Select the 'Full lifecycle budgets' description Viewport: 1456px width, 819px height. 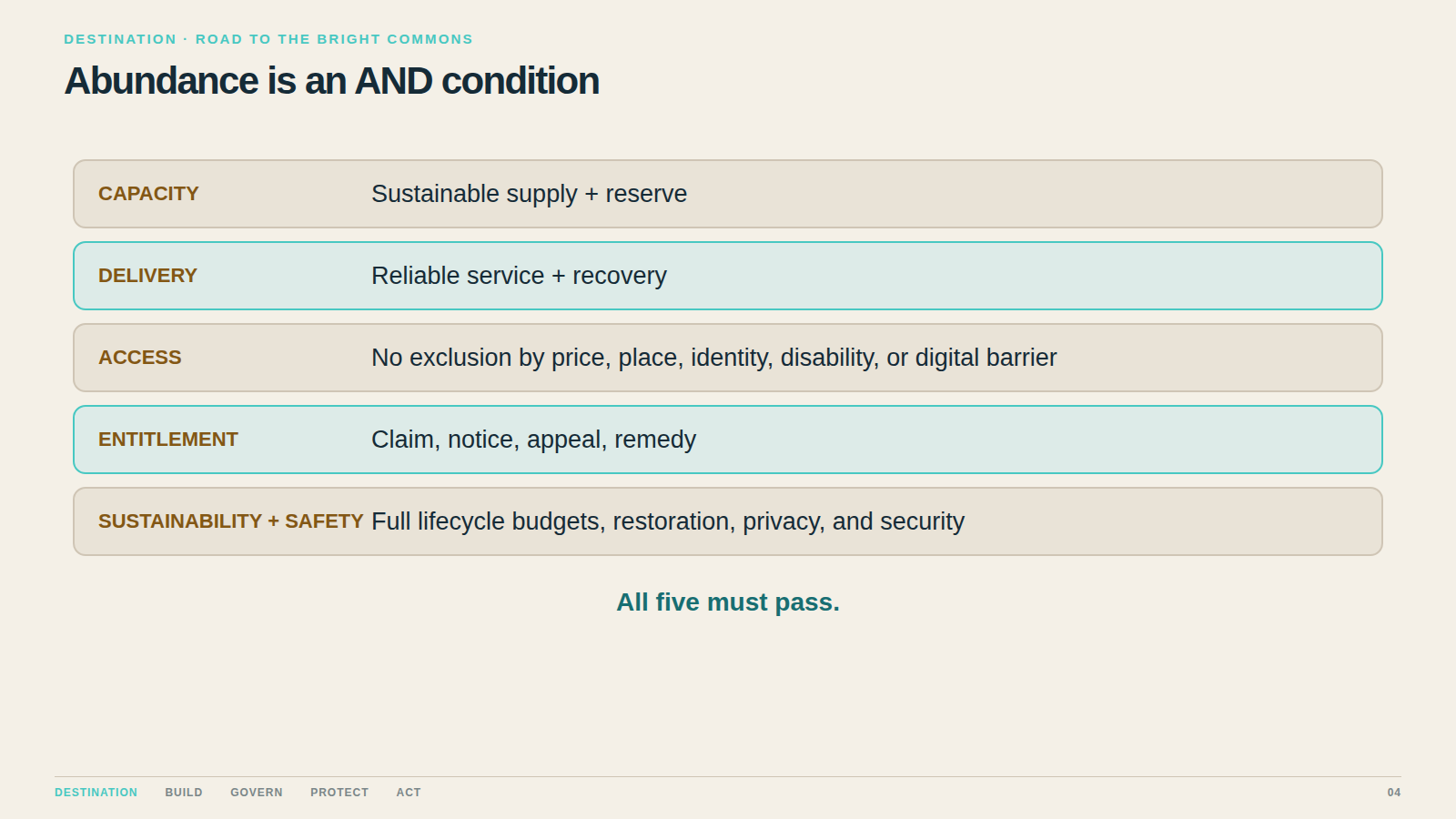pyautogui.click(x=668, y=521)
